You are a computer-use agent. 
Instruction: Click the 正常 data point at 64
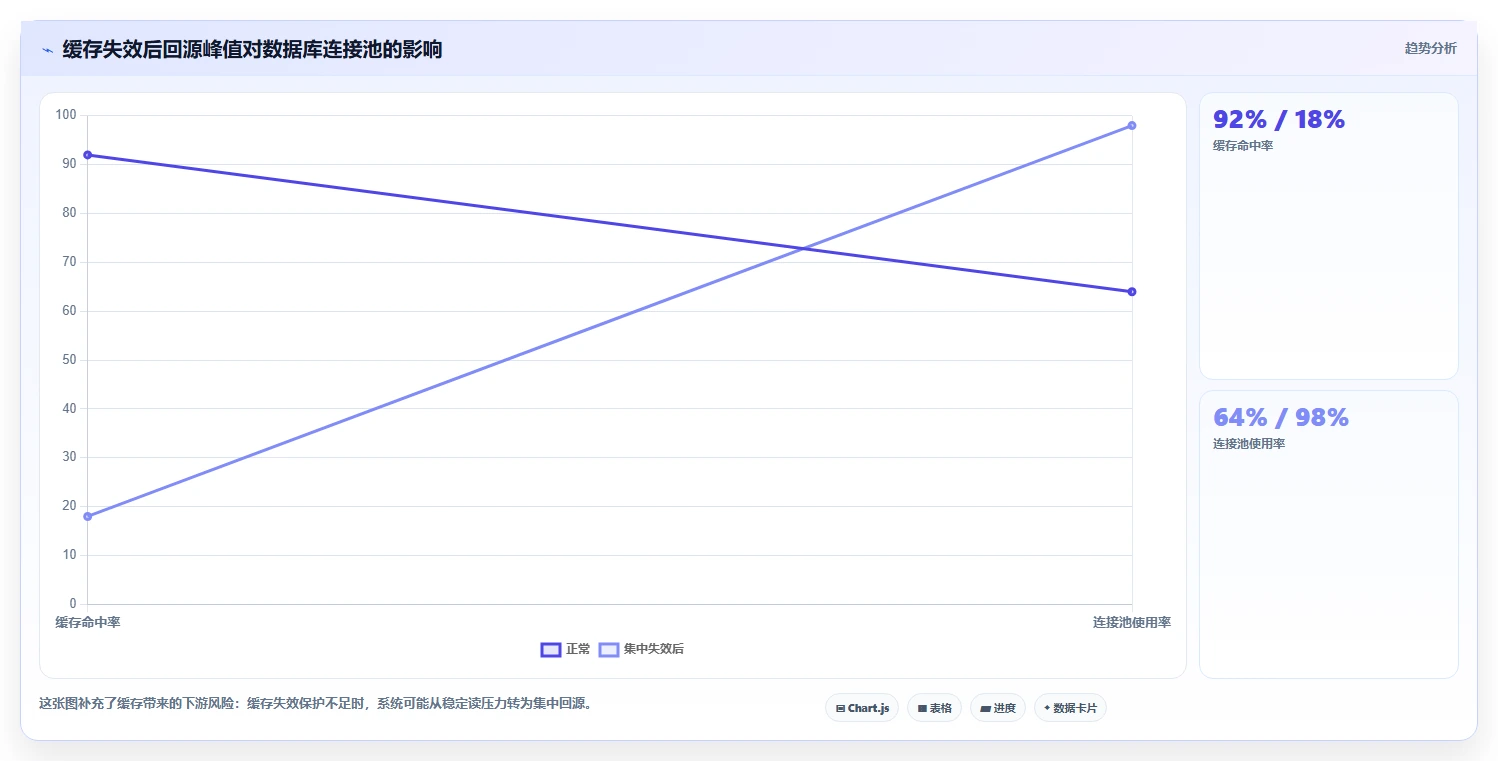(x=1131, y=292)
